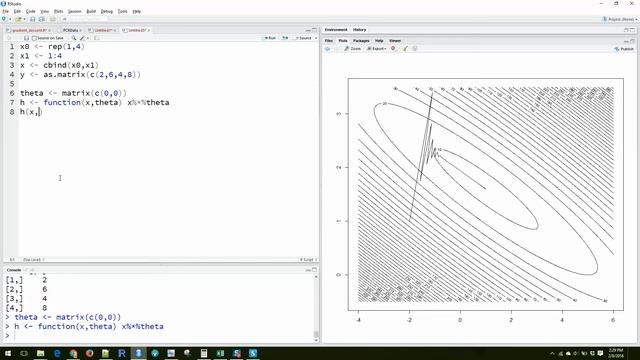Click the contour plot image

[x=486, y=194]
